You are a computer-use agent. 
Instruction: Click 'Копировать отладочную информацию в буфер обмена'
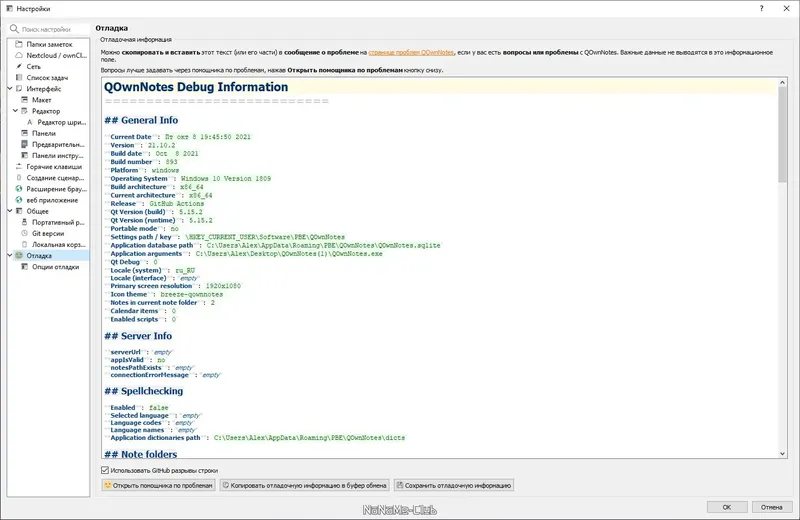[305, 485]
